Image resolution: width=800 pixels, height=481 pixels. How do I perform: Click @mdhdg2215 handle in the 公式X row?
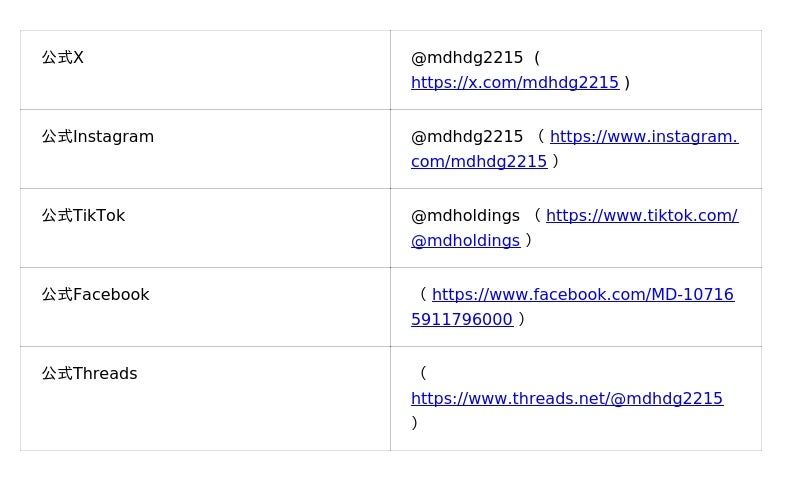point(467,58)
